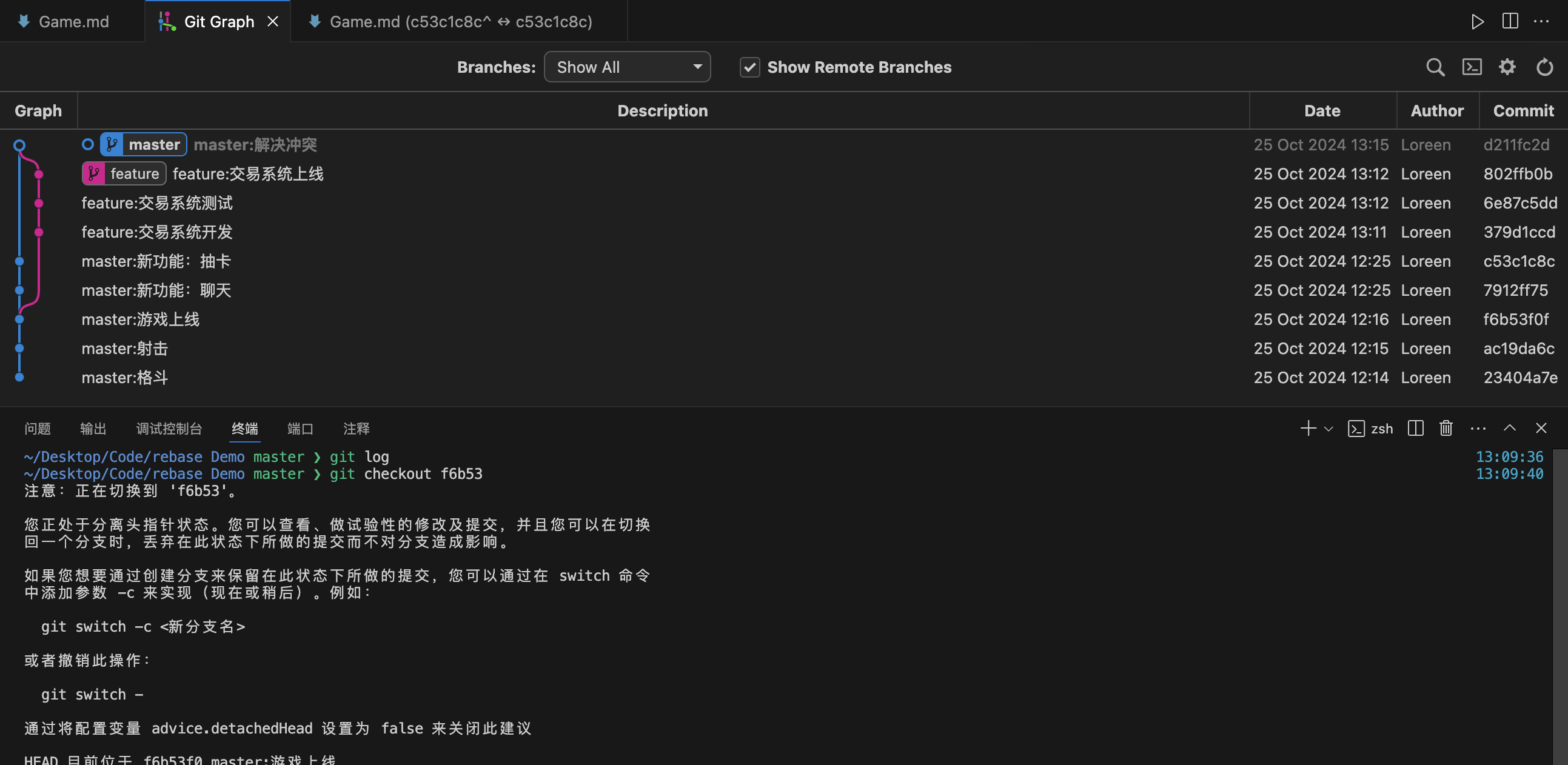Click the Date column header
This screenshot has height=765, width=1568.
1322,111
